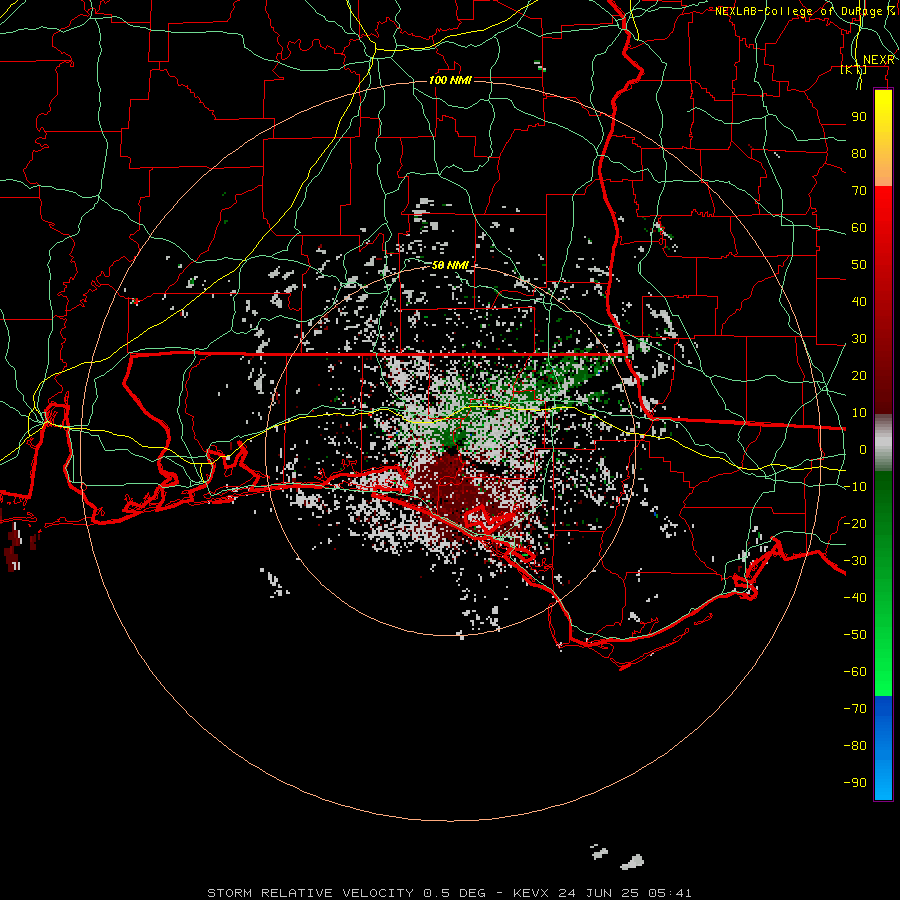
Task: Click the 50 value on color scale
Action: [859, 265]
